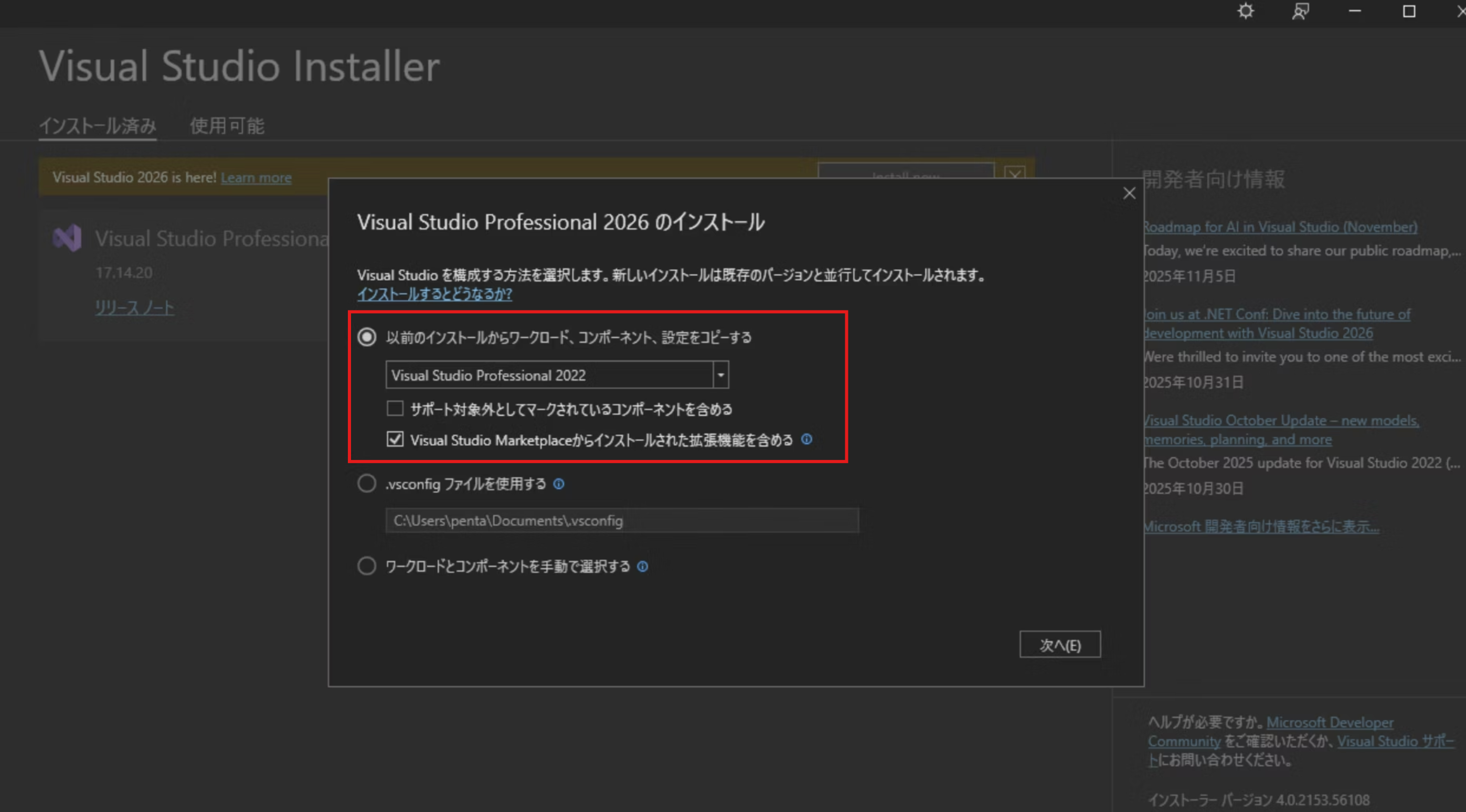
Task: Click info icon beside Marketplace extensions option
Action: [x=806, y=439]
